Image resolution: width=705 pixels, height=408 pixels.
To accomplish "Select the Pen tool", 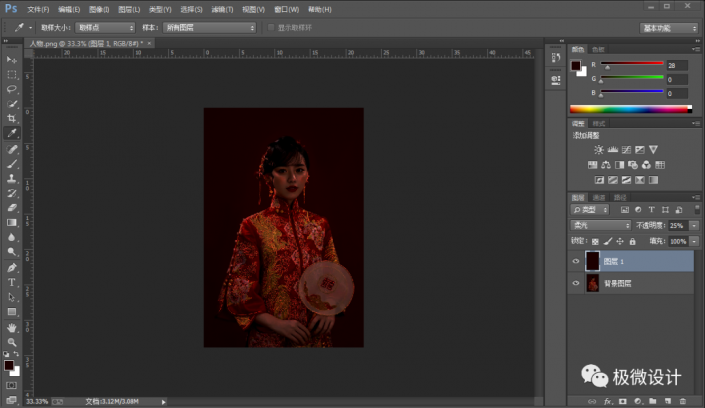I will [12, 268].
